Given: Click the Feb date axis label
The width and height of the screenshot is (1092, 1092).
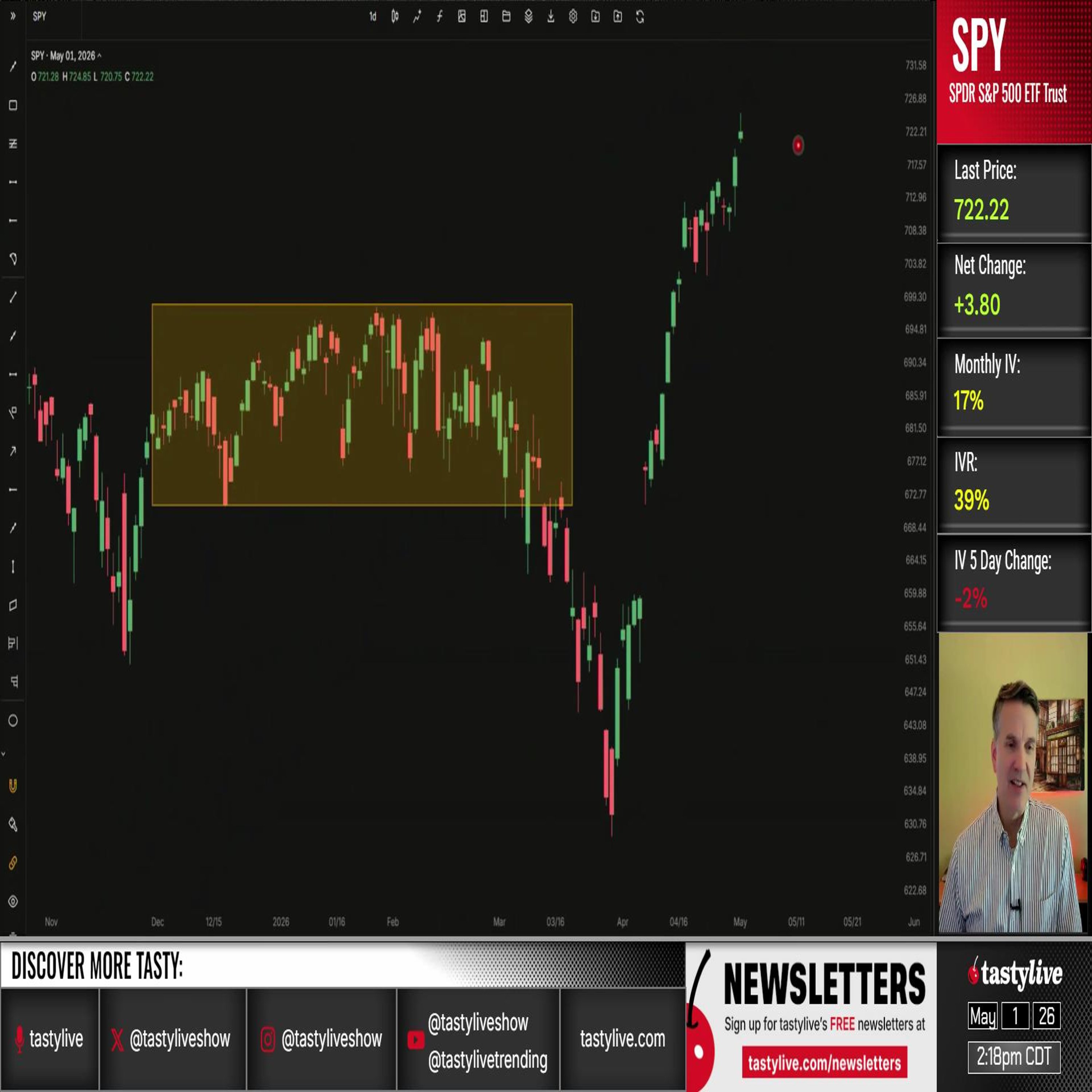Looking at the screenshot, I should pos(393,922).
